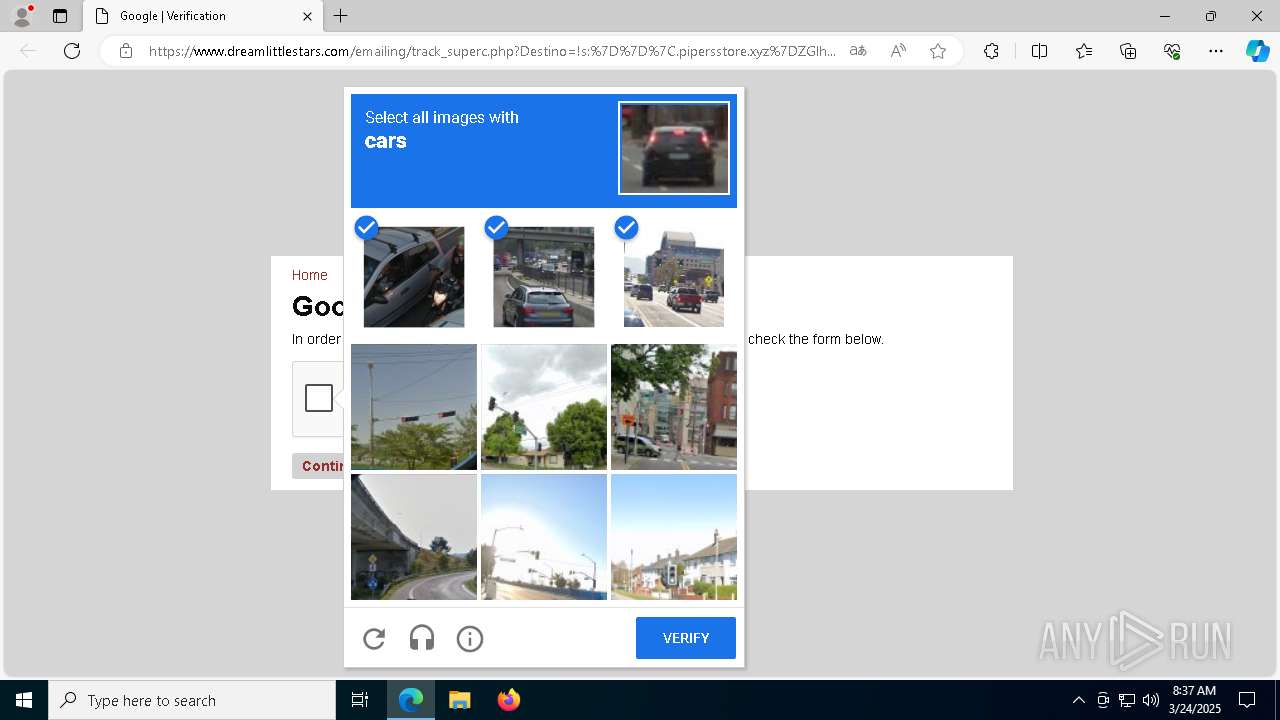Screen dimensions: 1280x720
Task: Select the traffic light and trees tile
Action: click(x=414, y=407)
